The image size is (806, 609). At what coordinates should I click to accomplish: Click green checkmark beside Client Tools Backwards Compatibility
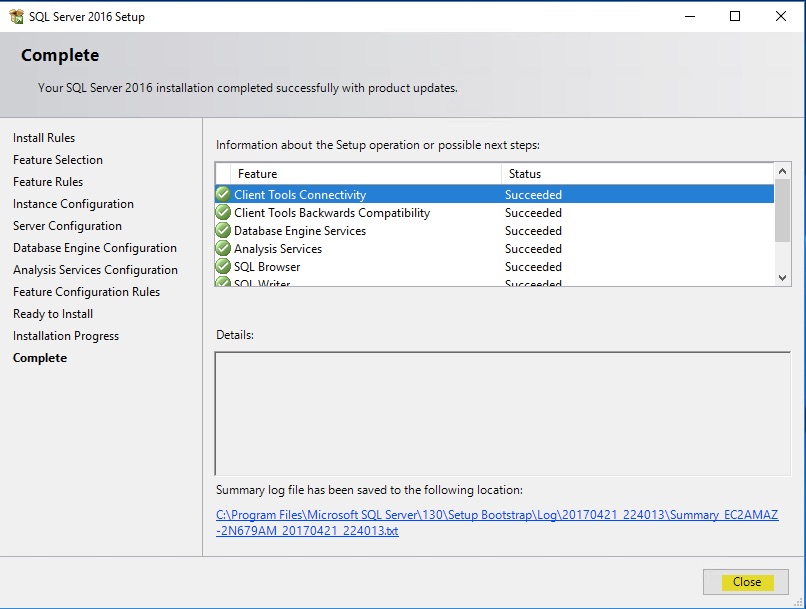pyautogui.click(x=223, y=213)
